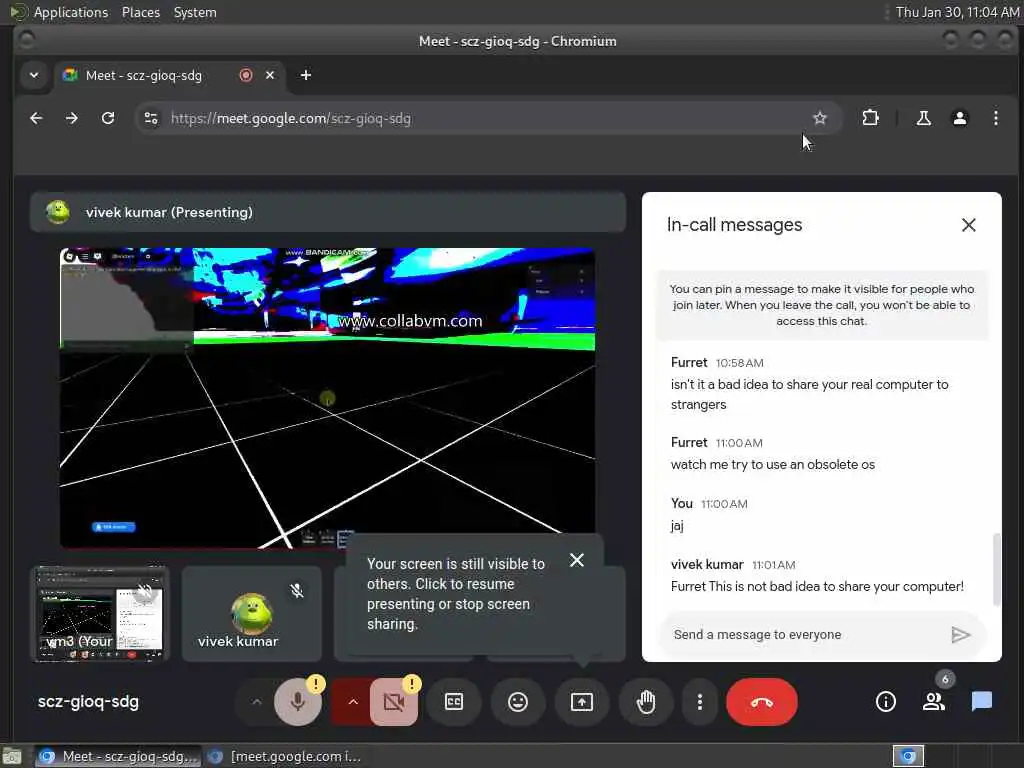This screenshot has height=768, width=1024.
Task: Mute the microphone in call controls
Action: pyautogui.click(x=298, y=702)
